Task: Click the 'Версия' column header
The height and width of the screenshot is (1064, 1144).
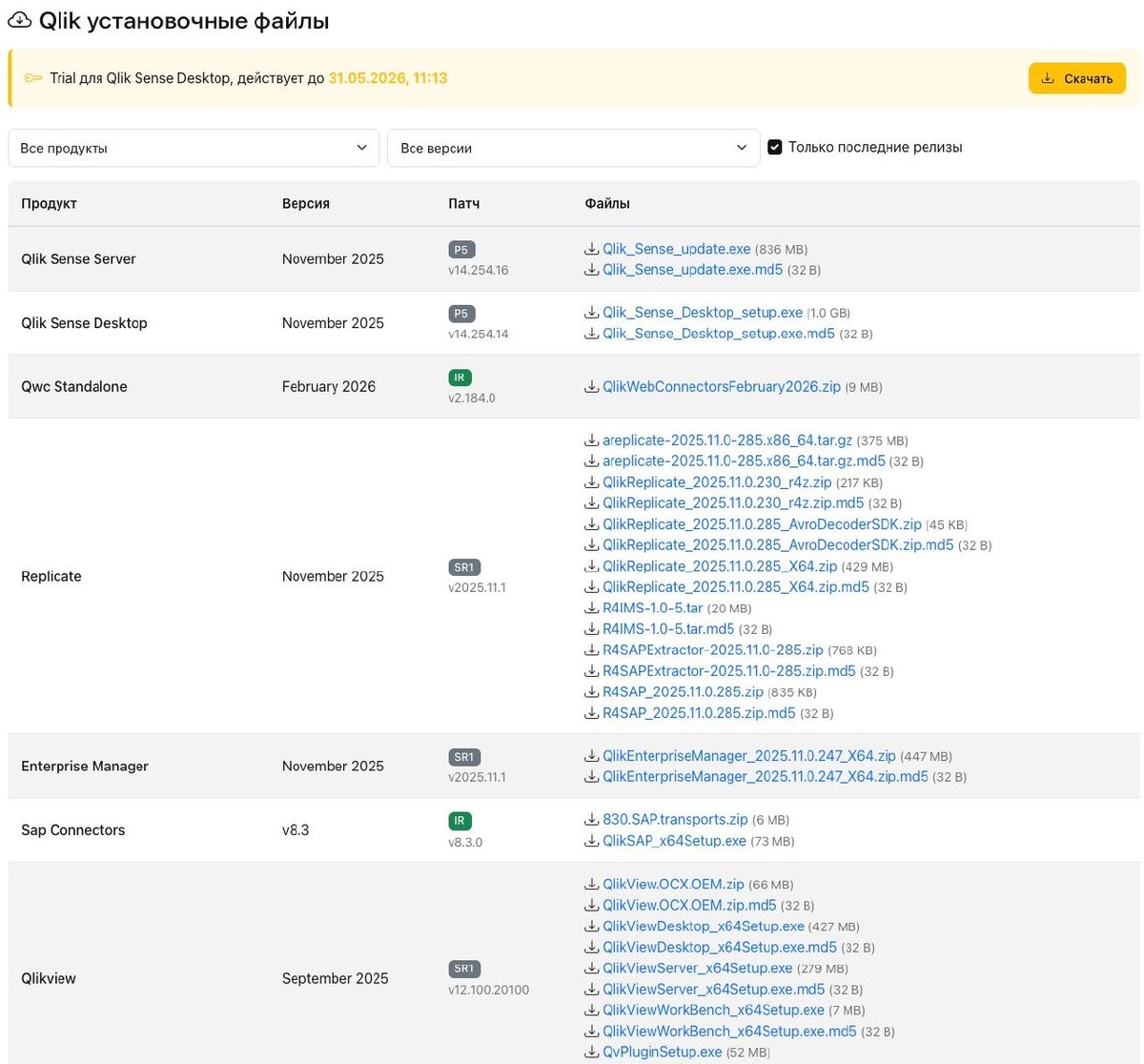Action: 306,204
